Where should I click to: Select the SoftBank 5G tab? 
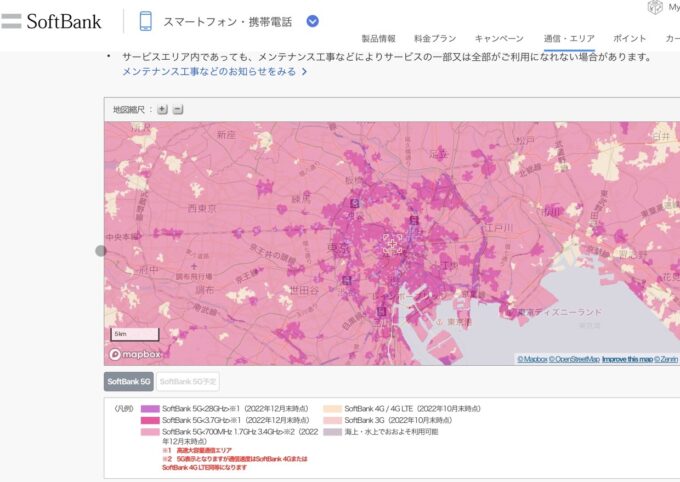point(129,382)
